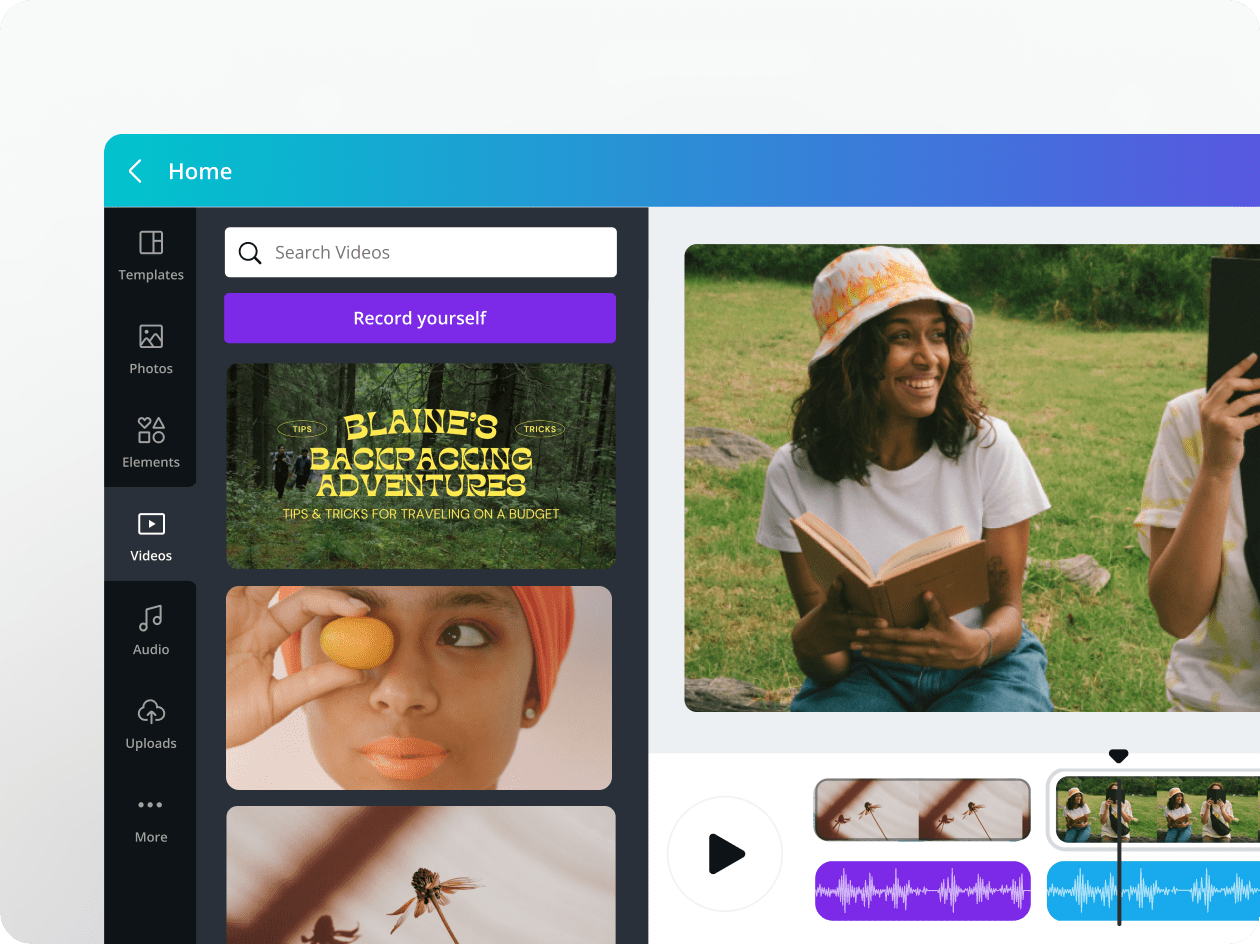Select the dandelion clip on the timeline

click(x=921, y=809)
